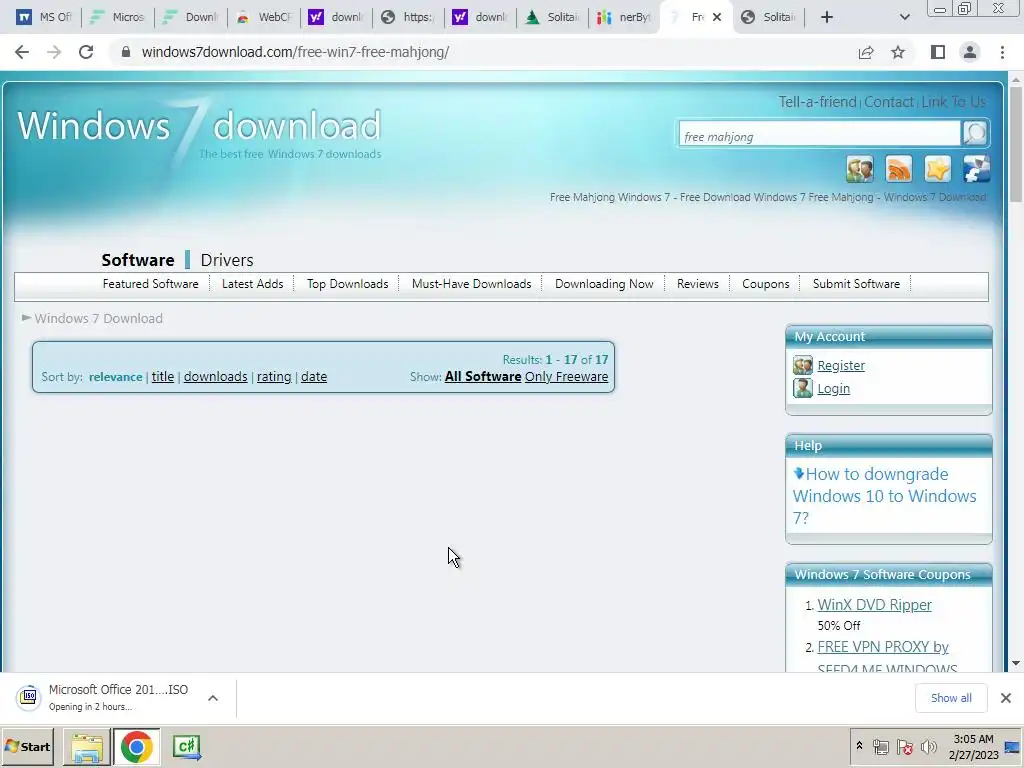Open the C# app on taskbar

coord(187,747)
